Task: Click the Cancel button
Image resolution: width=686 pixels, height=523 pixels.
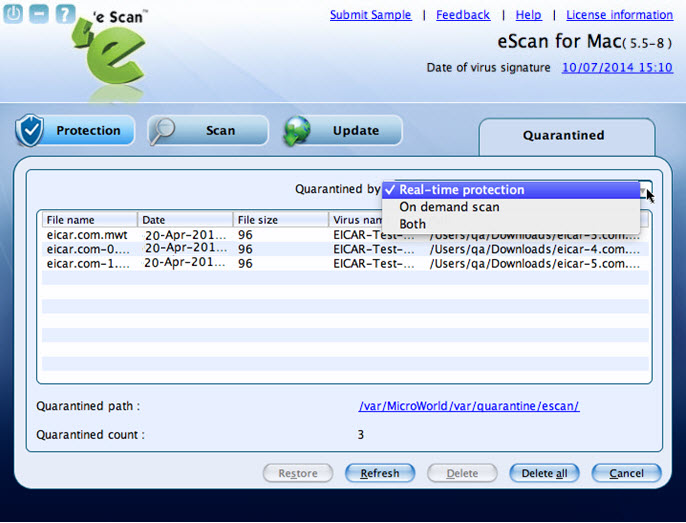Action: [626, 473]
